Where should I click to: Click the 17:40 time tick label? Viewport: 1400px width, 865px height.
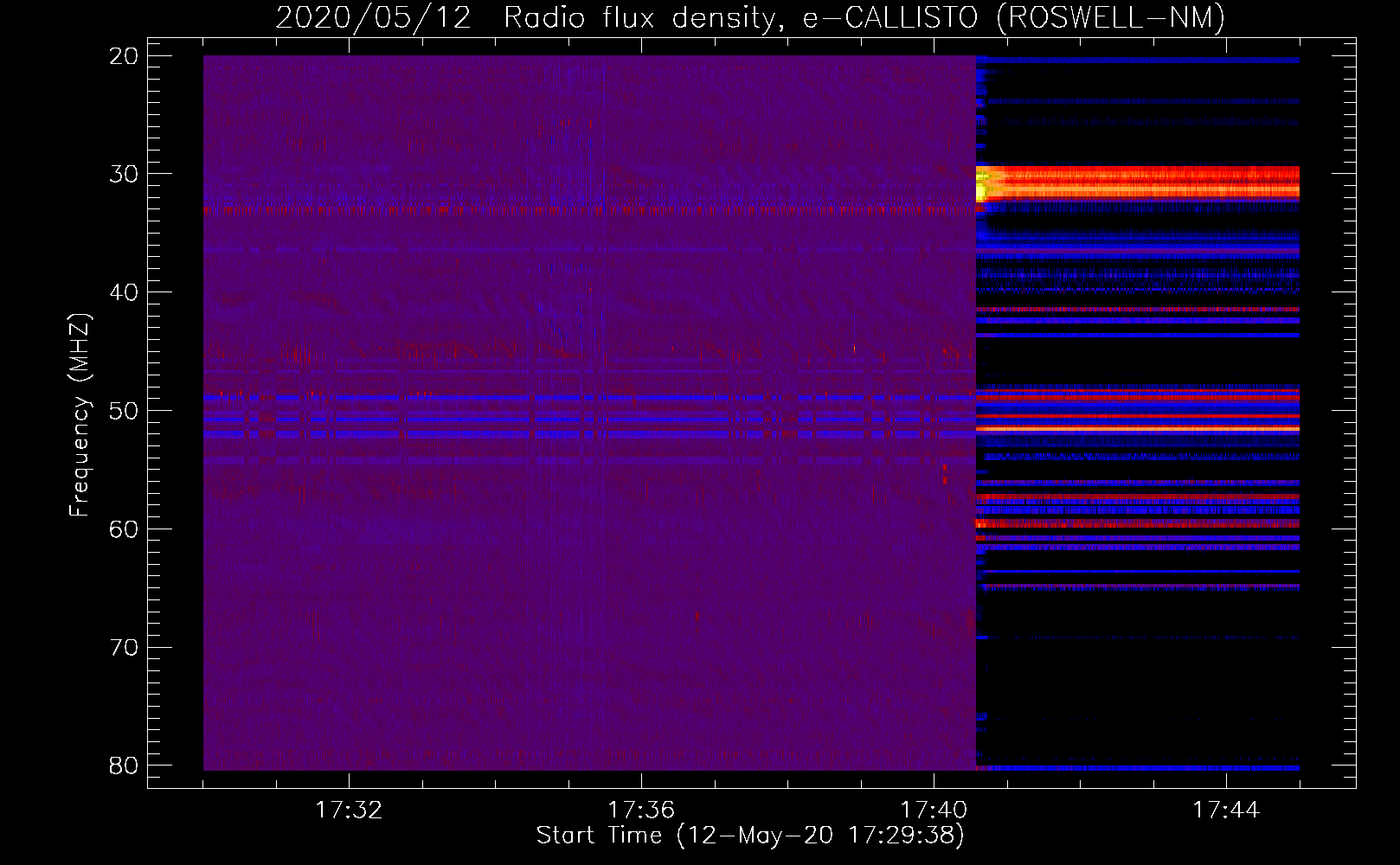(934, 811)
